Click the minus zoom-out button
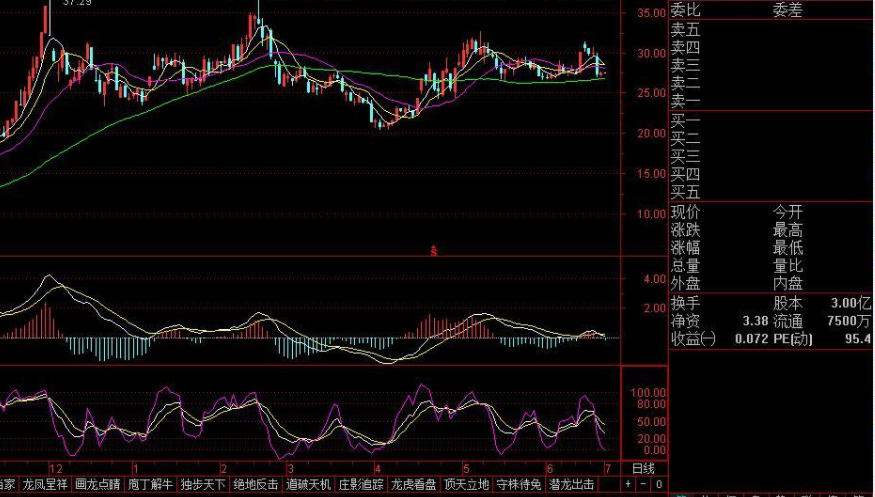Screen dimensions: 875x497 coord(643,484)
